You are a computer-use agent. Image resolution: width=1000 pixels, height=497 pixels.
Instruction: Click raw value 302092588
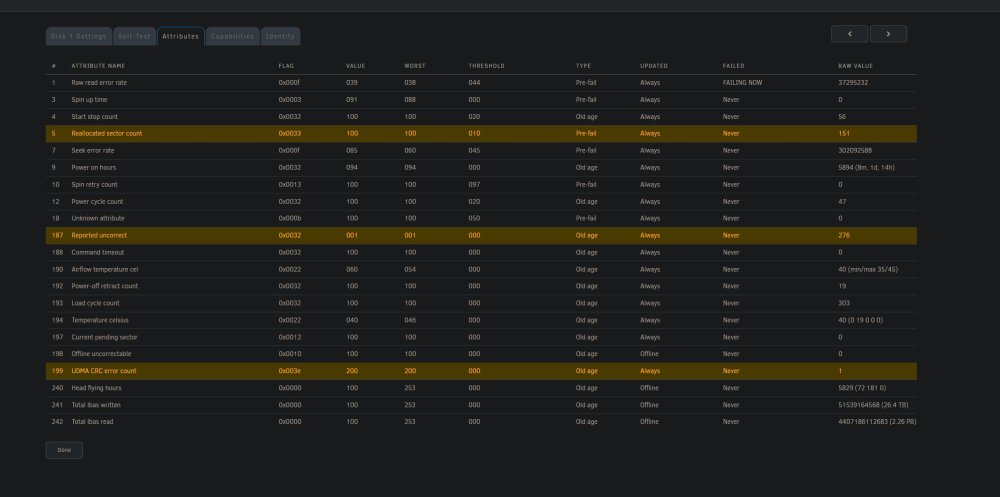855,151
